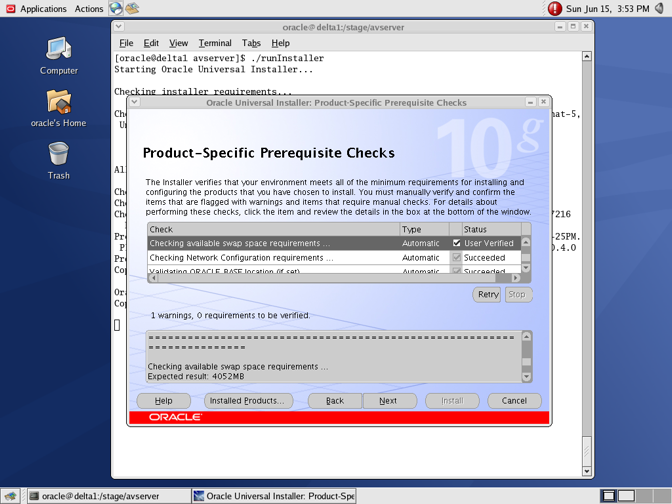Screen dimensions: 672x504
Task: Click terminal scrollbar up arrow
Action: pyautogui.click(x=587, y=56)
